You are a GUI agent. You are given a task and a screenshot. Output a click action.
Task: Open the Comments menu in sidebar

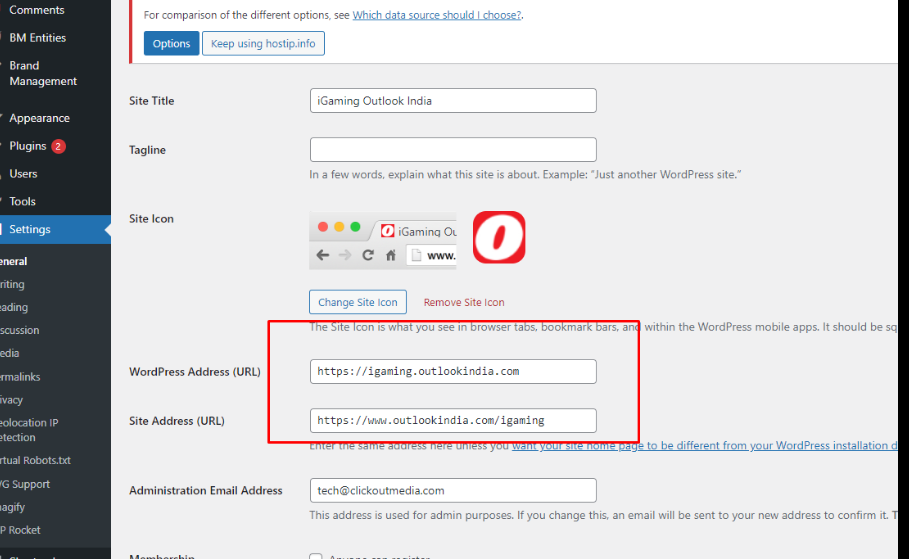(37, 10)
